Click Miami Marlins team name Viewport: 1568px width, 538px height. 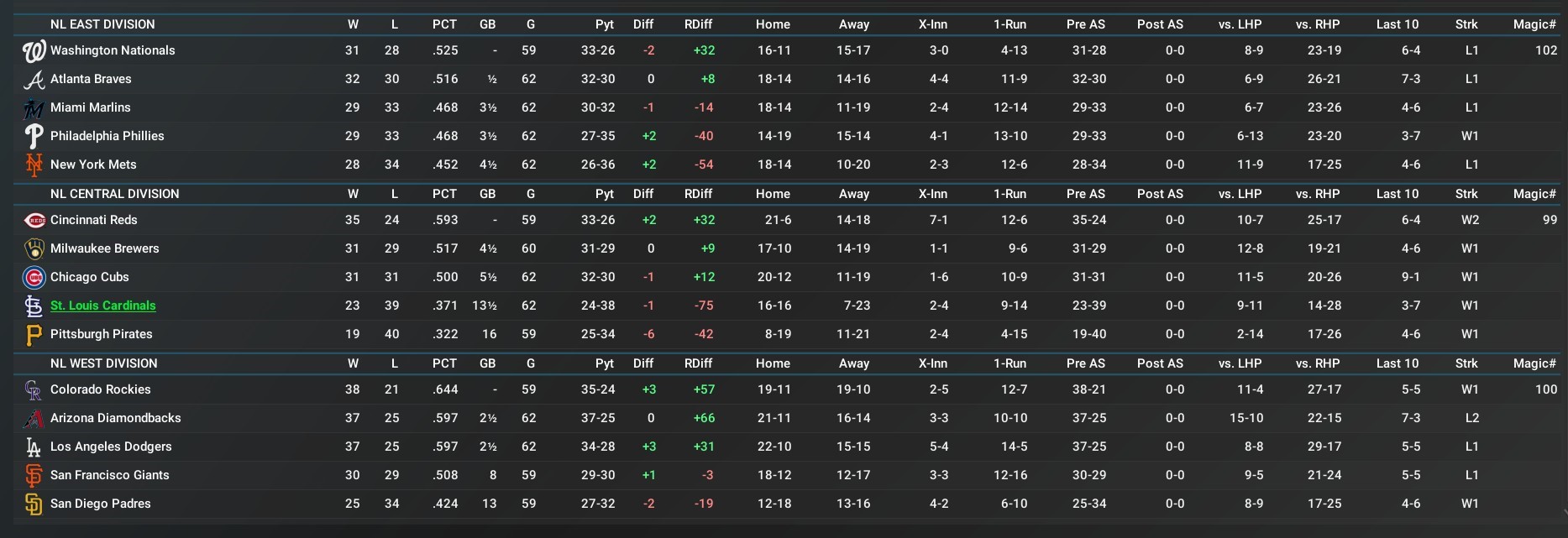(91, 107)
